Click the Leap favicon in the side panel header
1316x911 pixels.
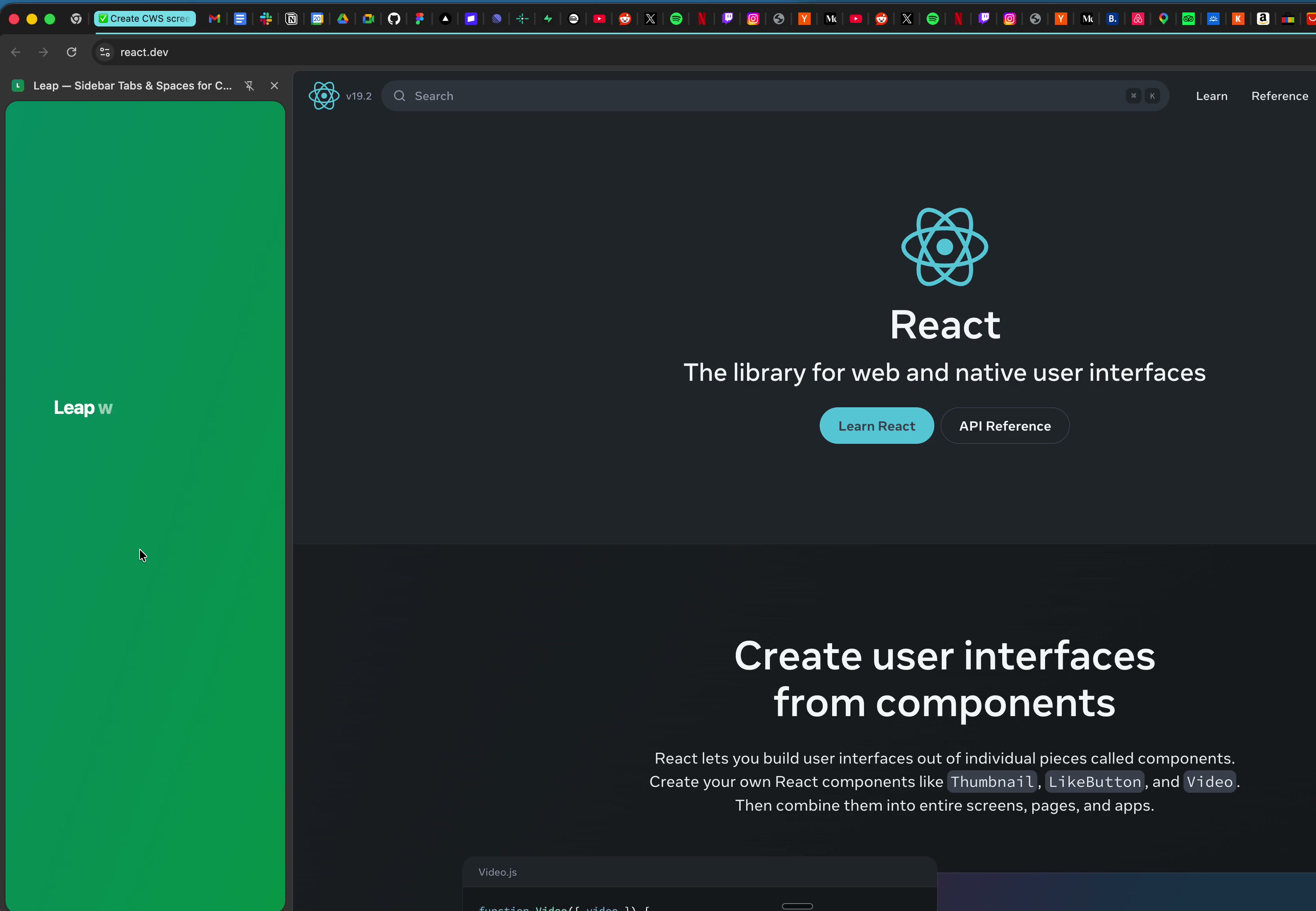(x=18, y=86)
